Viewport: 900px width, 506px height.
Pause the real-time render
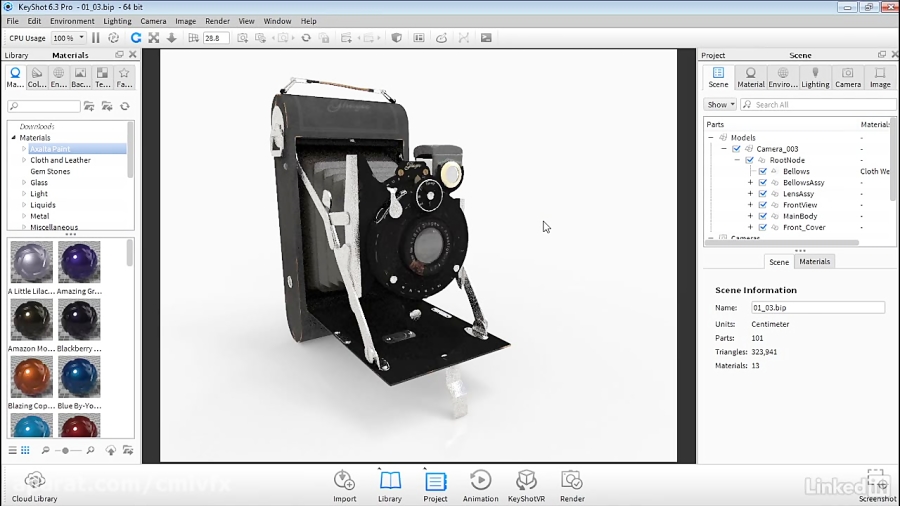tap(96, 38)
